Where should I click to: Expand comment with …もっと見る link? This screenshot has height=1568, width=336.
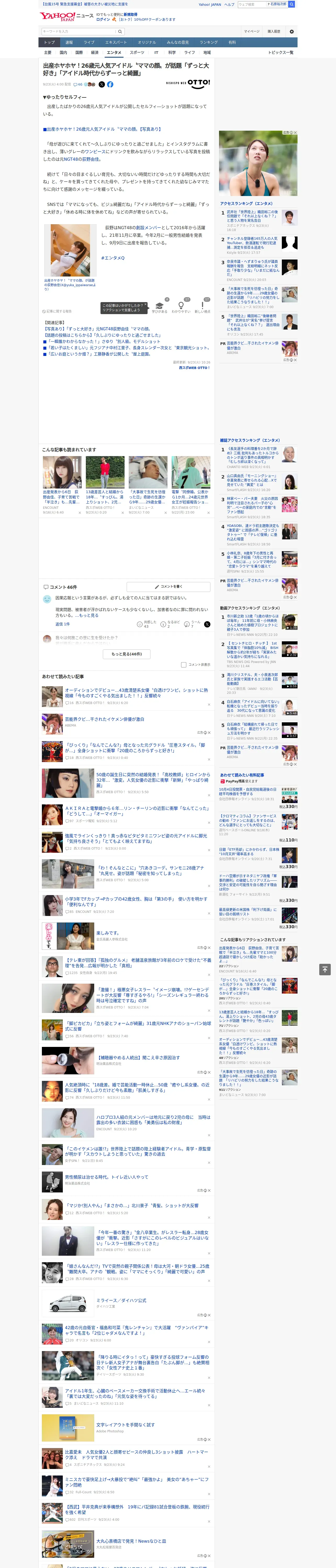pyautogui.click(x=86, y=616)
